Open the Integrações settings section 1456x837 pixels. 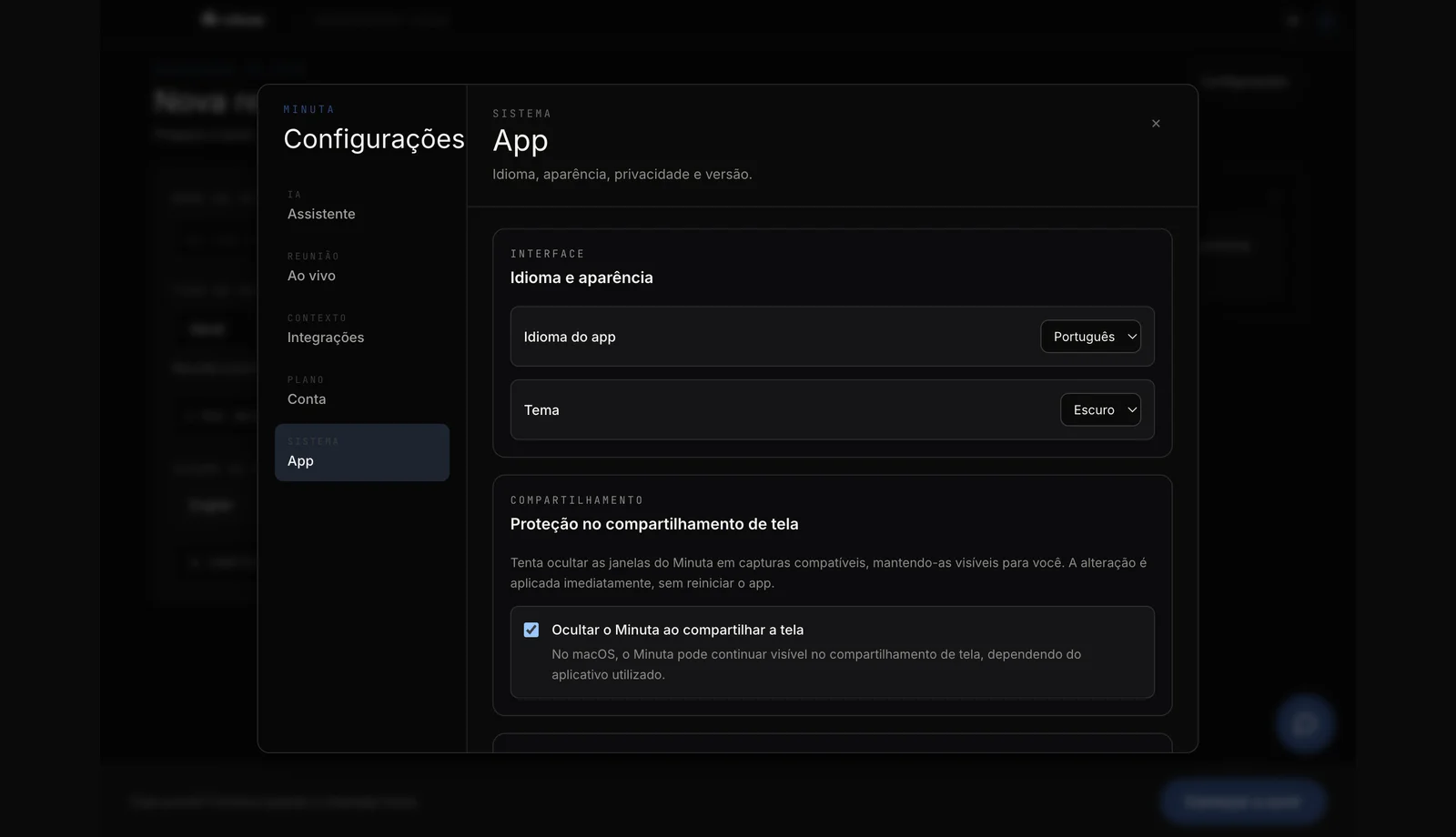point(362,329)
